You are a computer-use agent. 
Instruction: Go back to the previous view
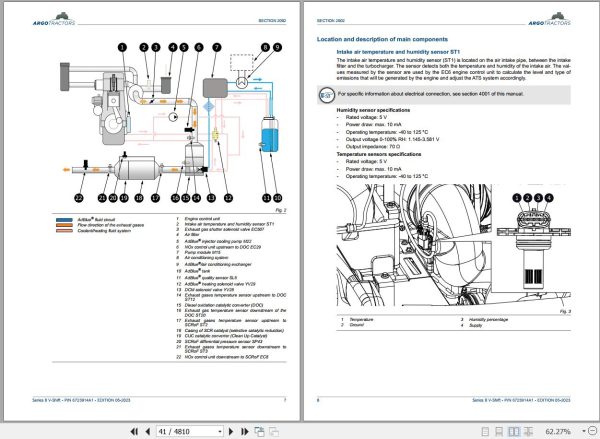(x=259, y=431)
